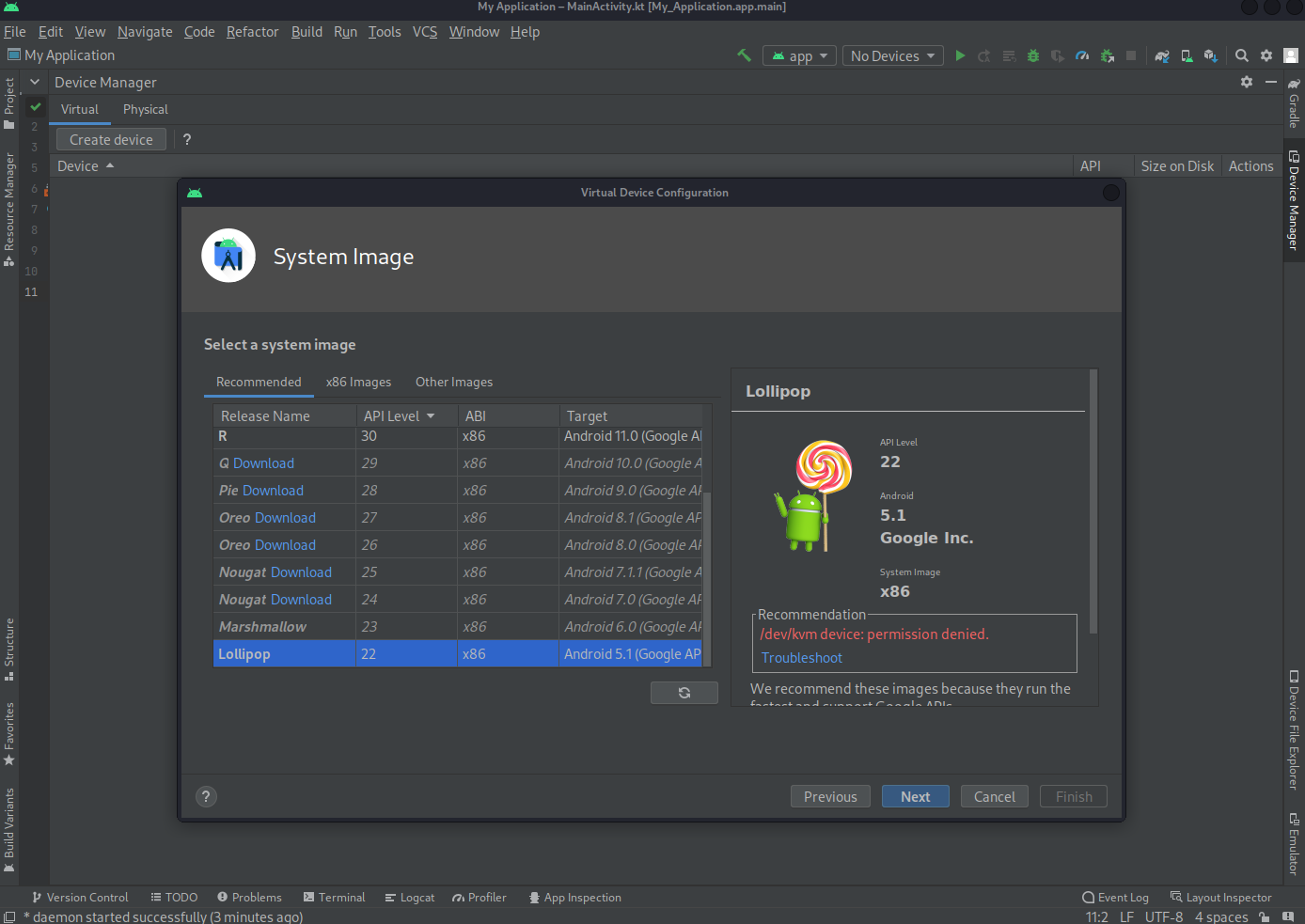Open the Refactor menu

click(252, 32)
